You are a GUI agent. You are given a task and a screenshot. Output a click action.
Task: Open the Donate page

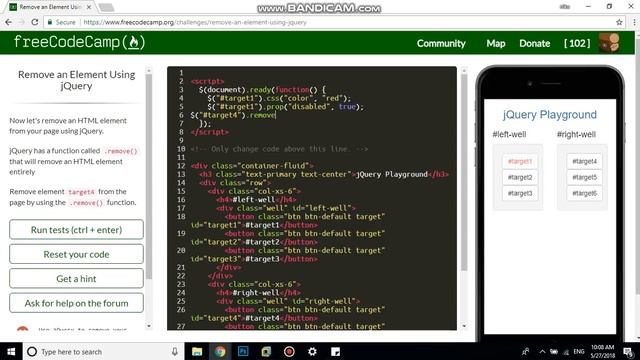534,43
